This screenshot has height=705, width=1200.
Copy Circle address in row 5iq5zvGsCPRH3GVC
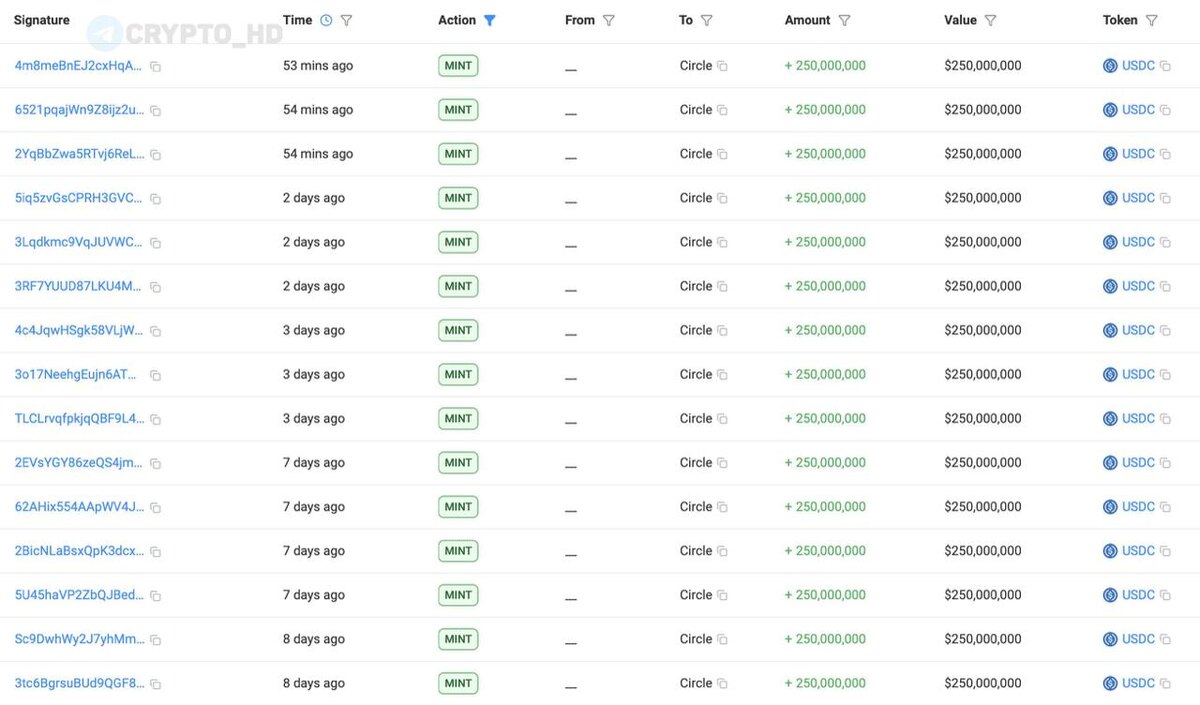(722, 198)
